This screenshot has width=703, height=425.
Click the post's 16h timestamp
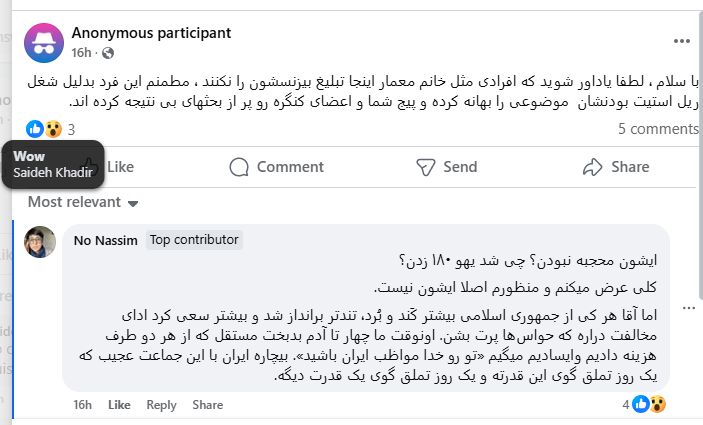pyautogui.click(x=81, y=52)
